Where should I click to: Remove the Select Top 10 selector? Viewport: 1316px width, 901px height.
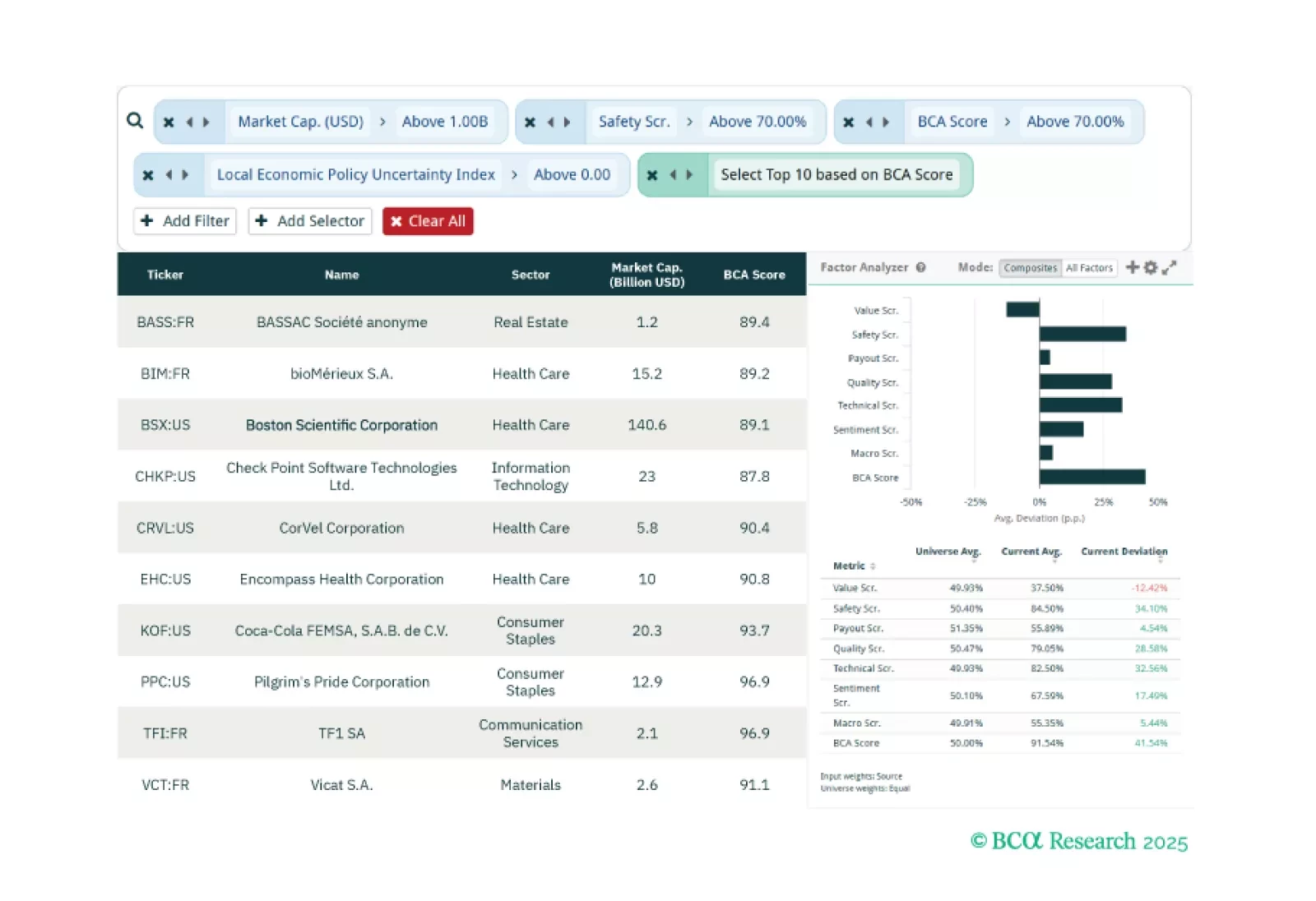pos(652,175)
